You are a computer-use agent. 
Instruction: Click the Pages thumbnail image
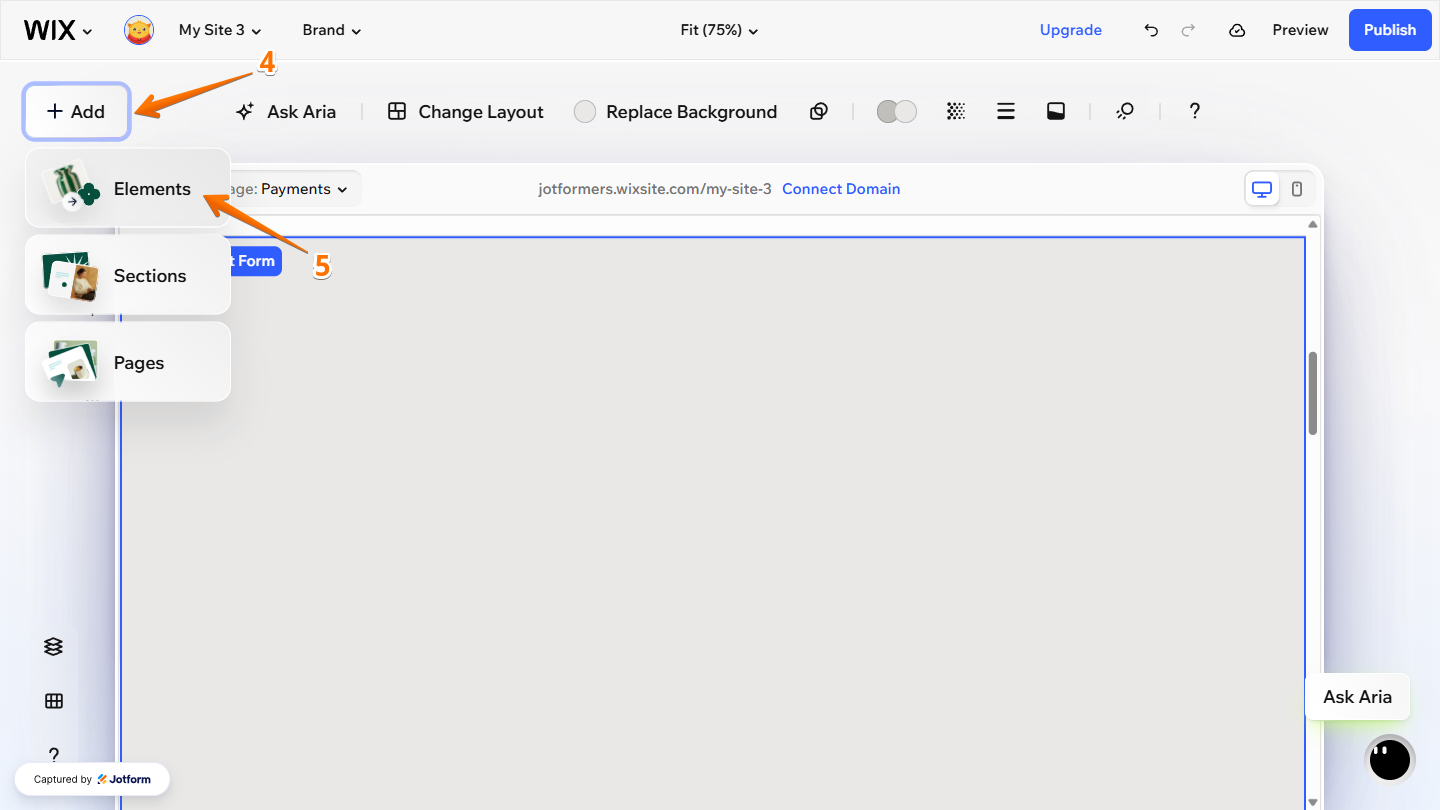point(70,363)
